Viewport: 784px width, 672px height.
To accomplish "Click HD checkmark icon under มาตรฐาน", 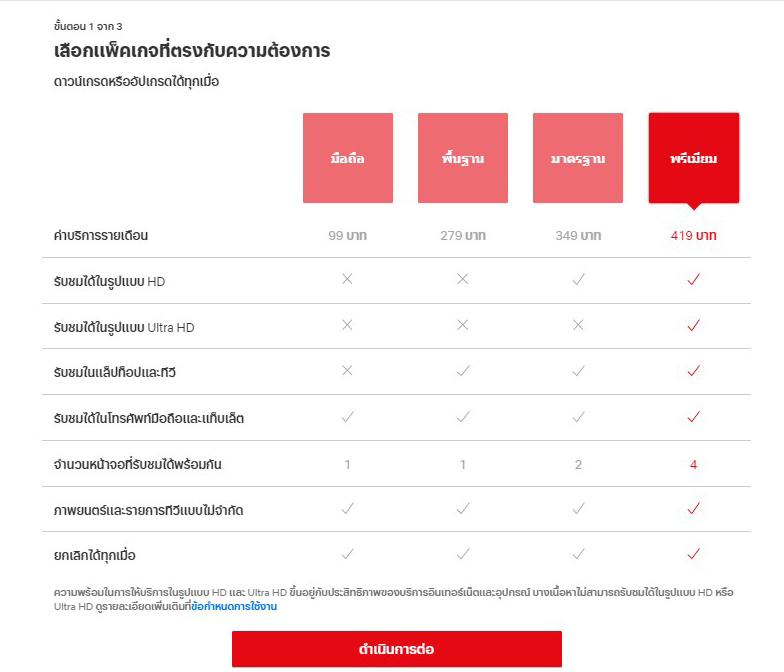I will pos(578,279).
